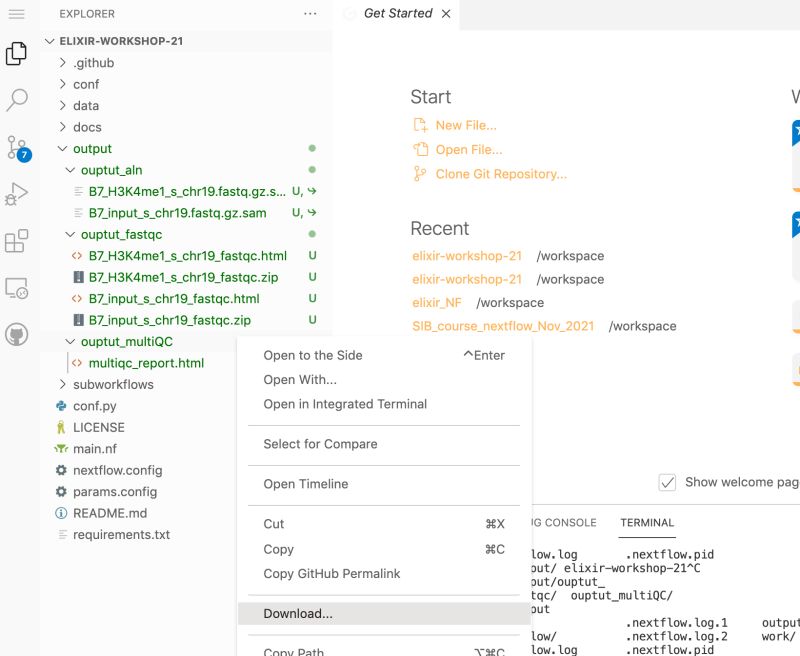Viewport: 800px width, 656px height.
Task: Open the Search view in activity bar
Action: pos(16,100)
